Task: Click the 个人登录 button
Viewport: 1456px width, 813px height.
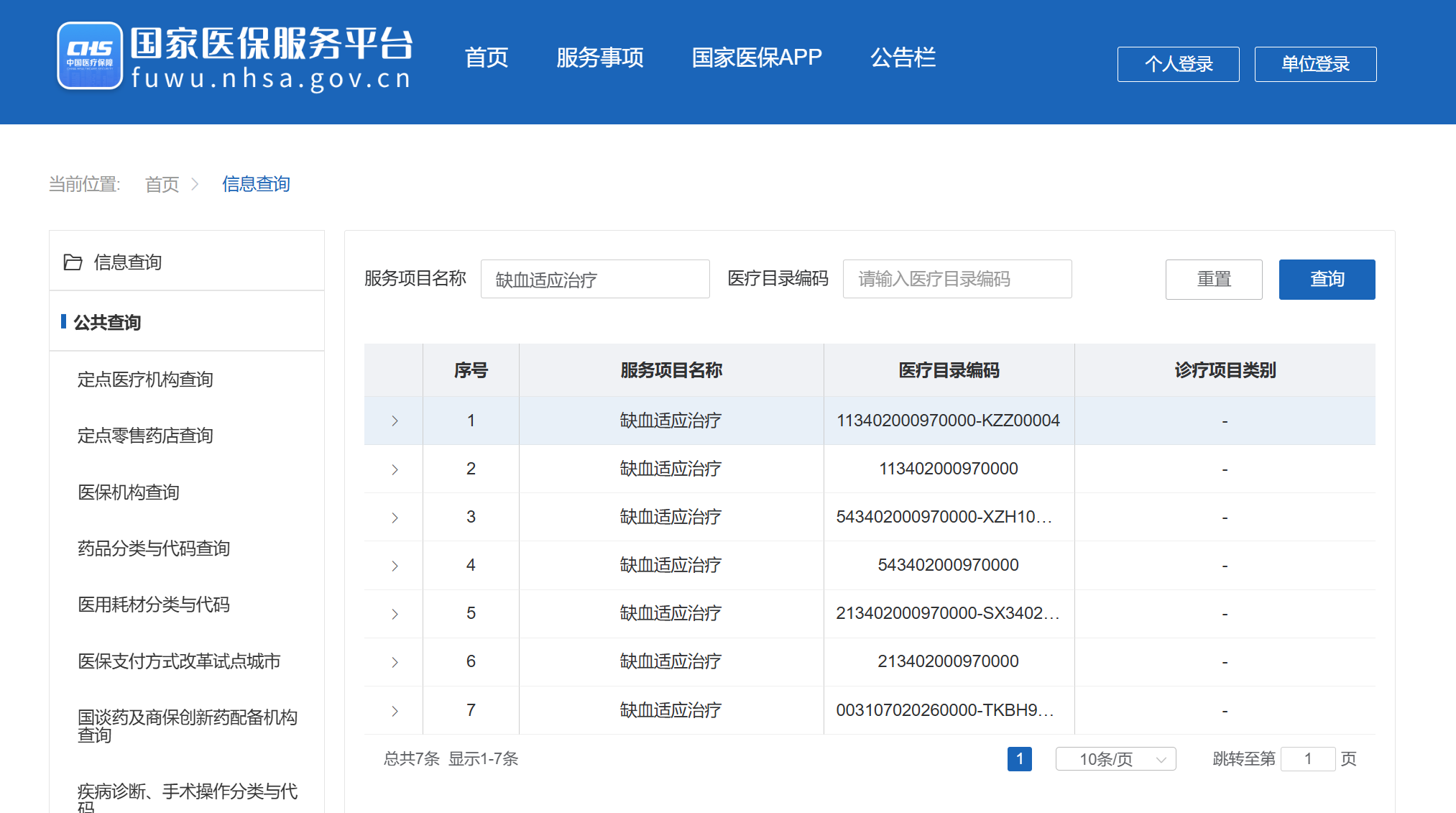Action: coord(1178,64)
